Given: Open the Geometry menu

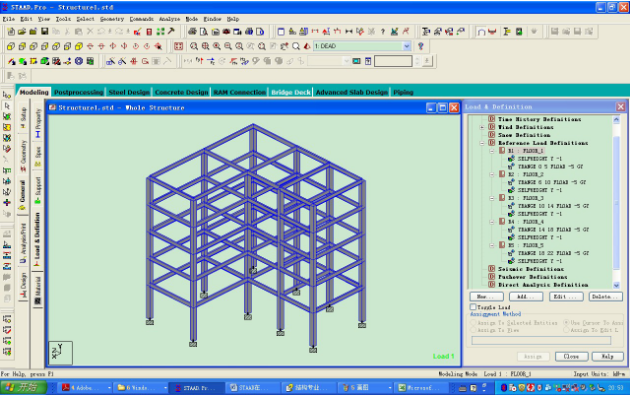Looking at the screenshot, I should click(x=112, y=19).
